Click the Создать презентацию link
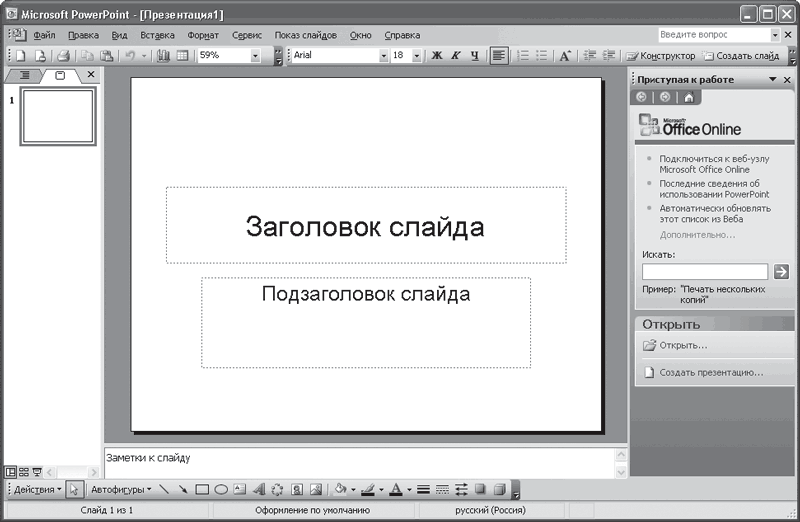Image resolution: width=800 pixels, height=522 pixels. pyautogui.click(x=710, y=373)
